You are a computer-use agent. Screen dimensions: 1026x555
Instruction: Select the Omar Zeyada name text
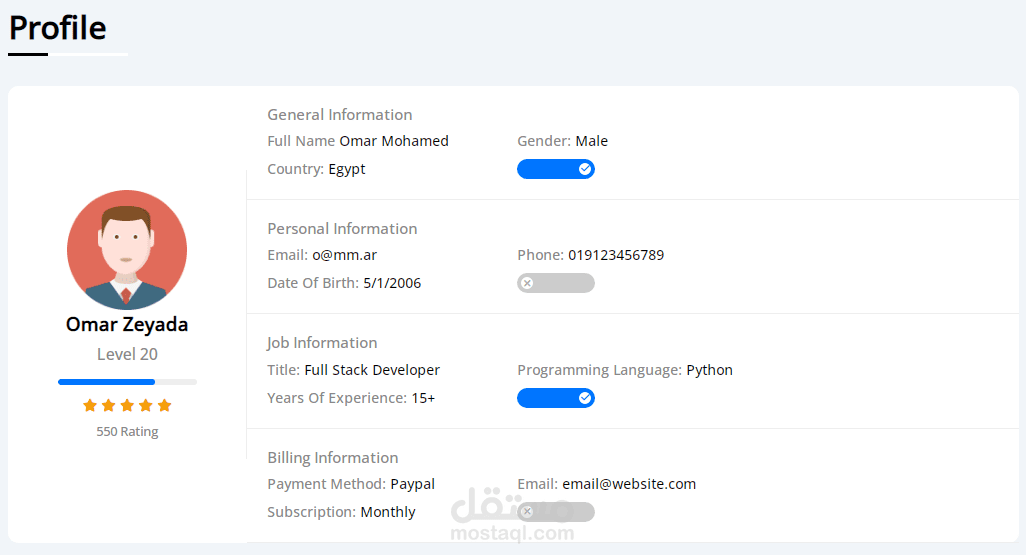pyautogui.click(x=127, y=324)
